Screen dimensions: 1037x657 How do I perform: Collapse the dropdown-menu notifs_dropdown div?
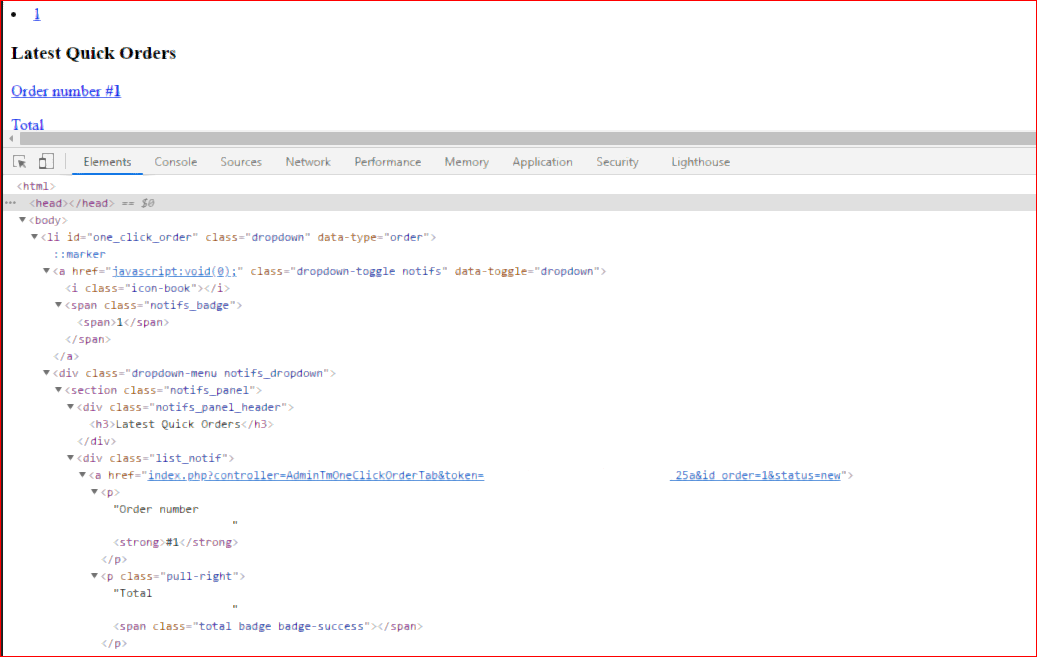[x=46, y=373]
